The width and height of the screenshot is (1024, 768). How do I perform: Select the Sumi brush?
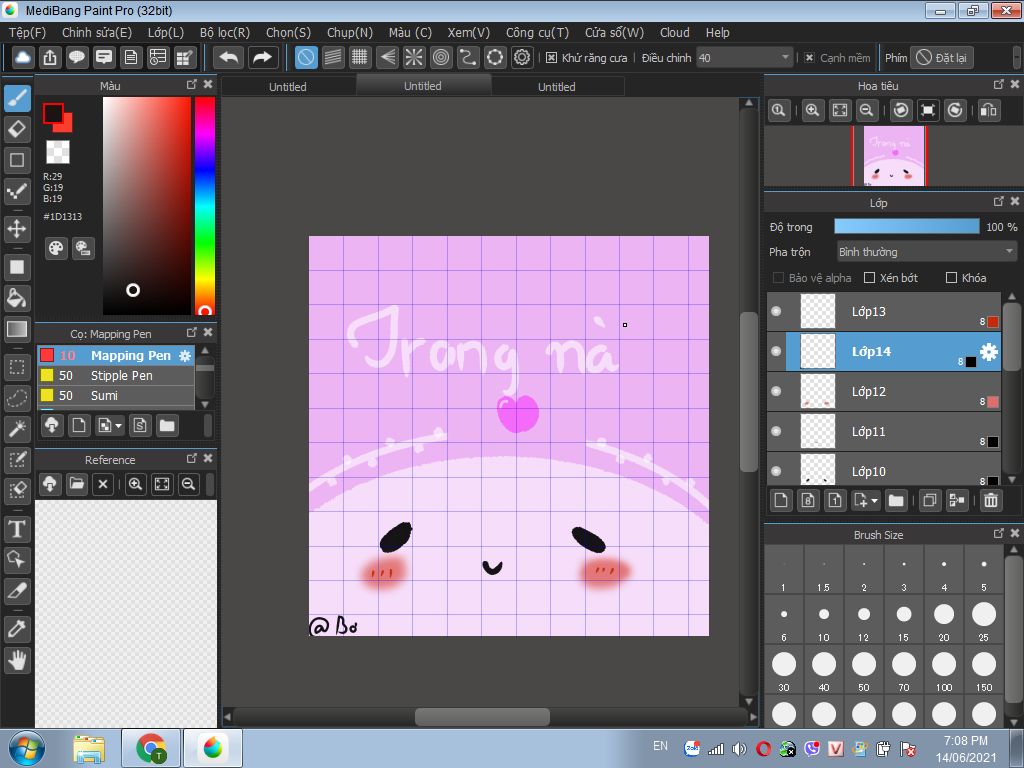point(116,395)
